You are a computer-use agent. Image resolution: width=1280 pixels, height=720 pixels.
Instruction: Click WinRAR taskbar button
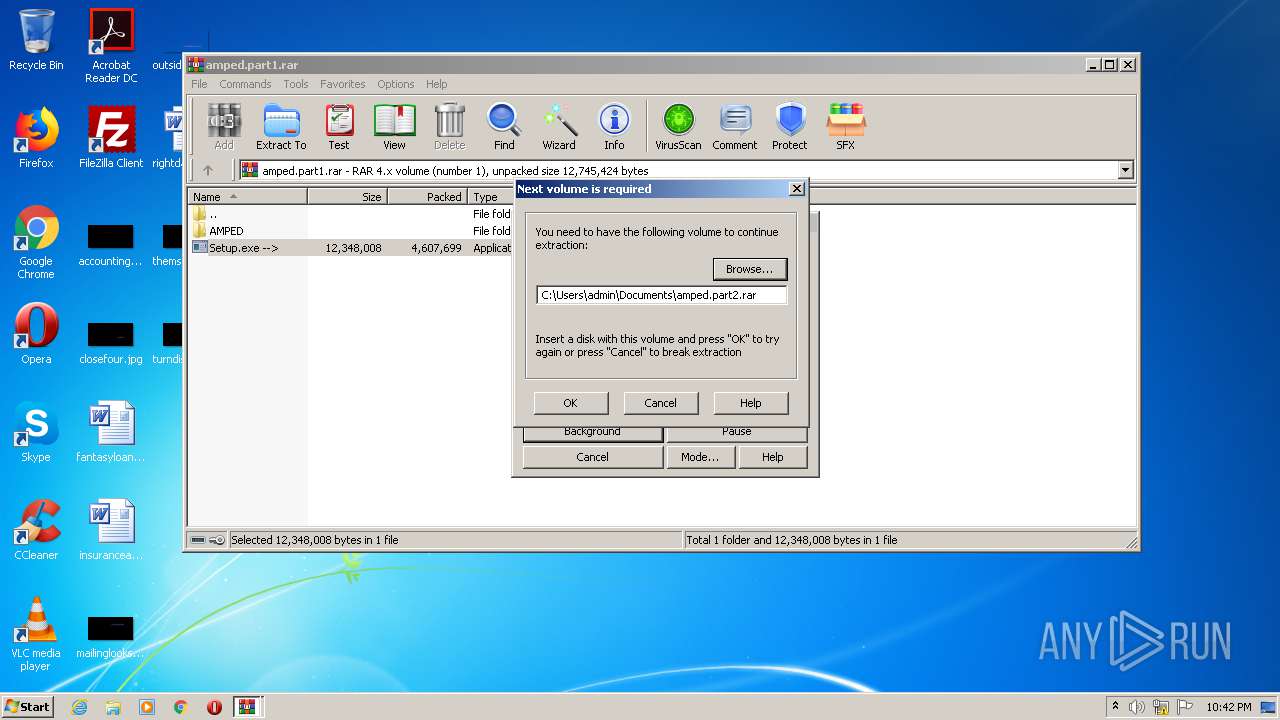pos(248,707)
